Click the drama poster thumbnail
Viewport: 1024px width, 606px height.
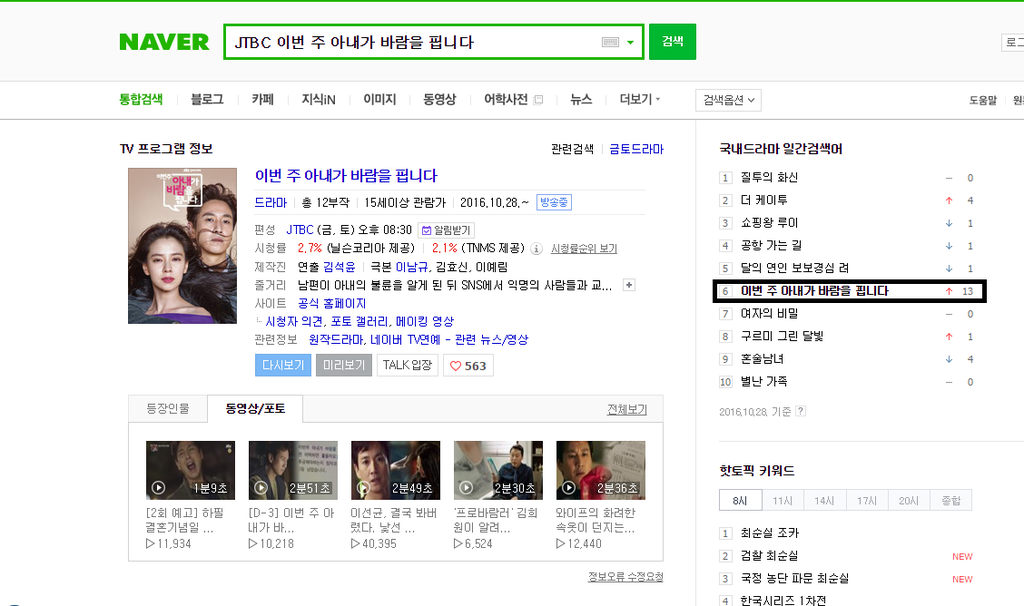coord(182,246)
